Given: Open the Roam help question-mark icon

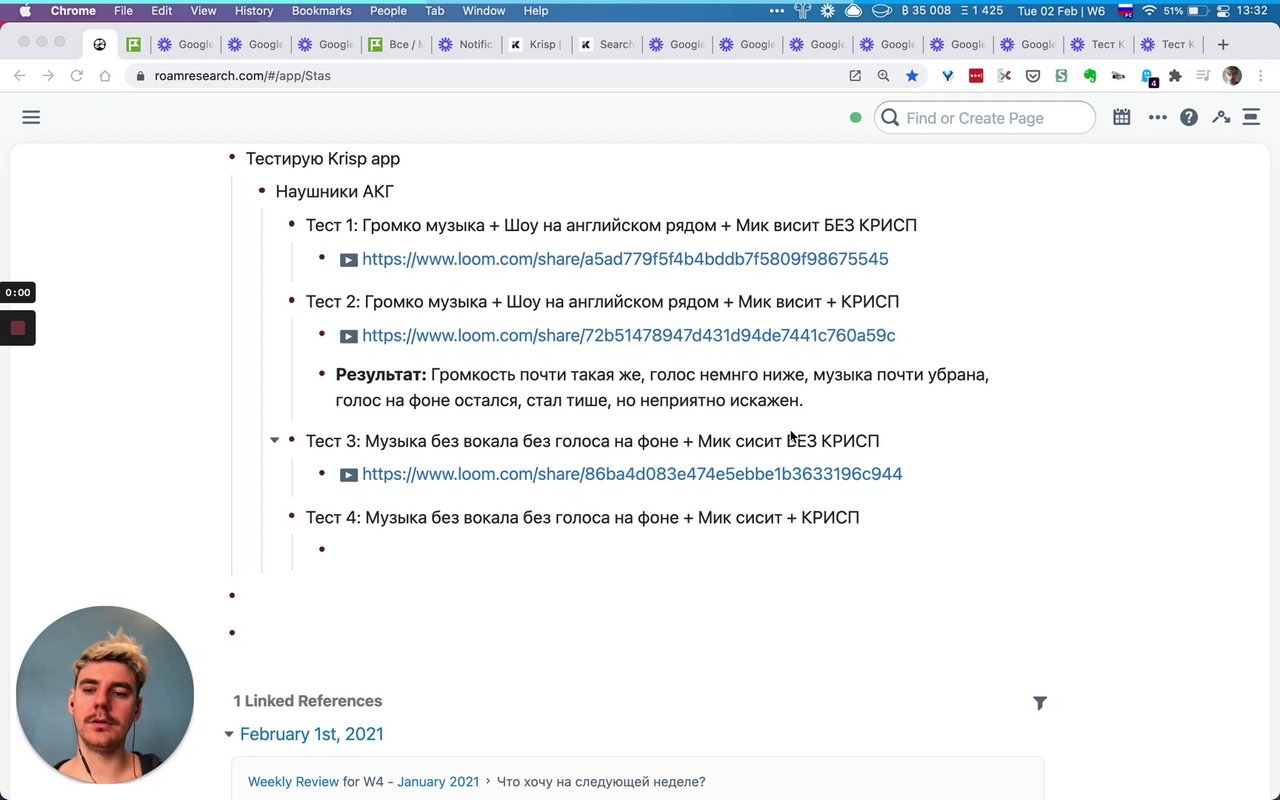Looking at the screenshot, I should click(x=1189, y=117).
